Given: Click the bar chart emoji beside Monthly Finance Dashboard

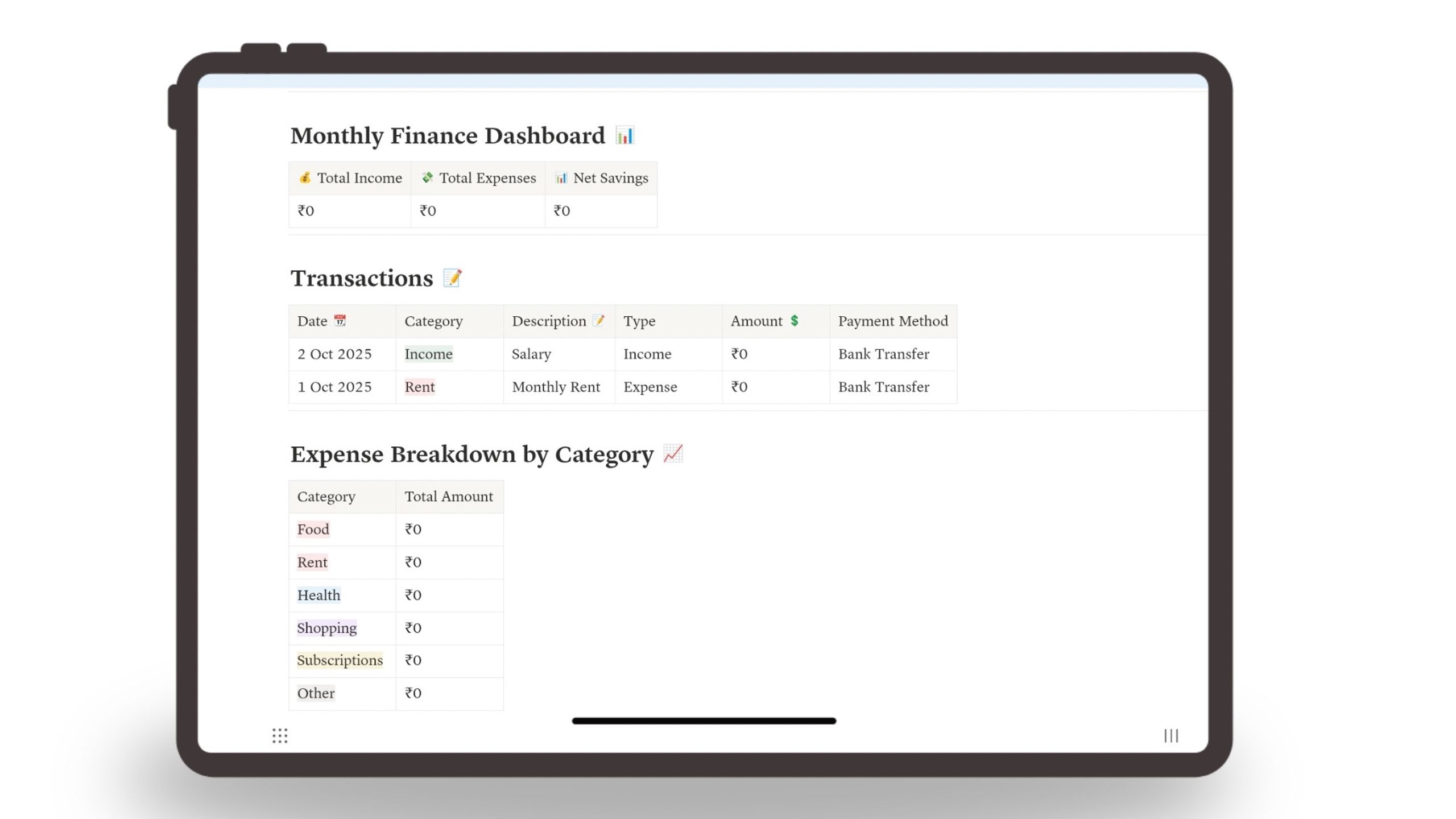Looking at the screenshot, I should point(624,135).
